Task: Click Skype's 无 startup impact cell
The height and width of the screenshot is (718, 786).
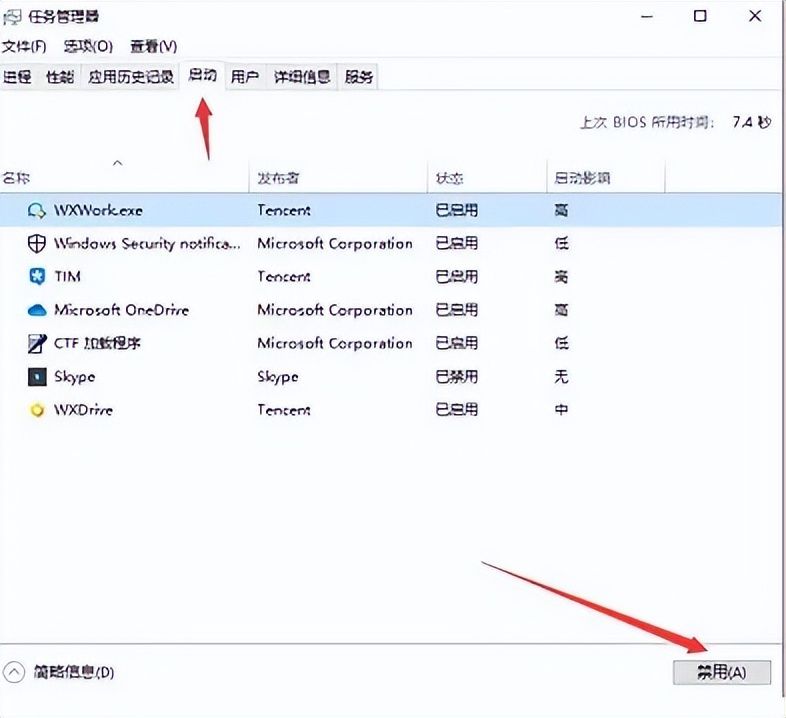Action: (561, 377)
